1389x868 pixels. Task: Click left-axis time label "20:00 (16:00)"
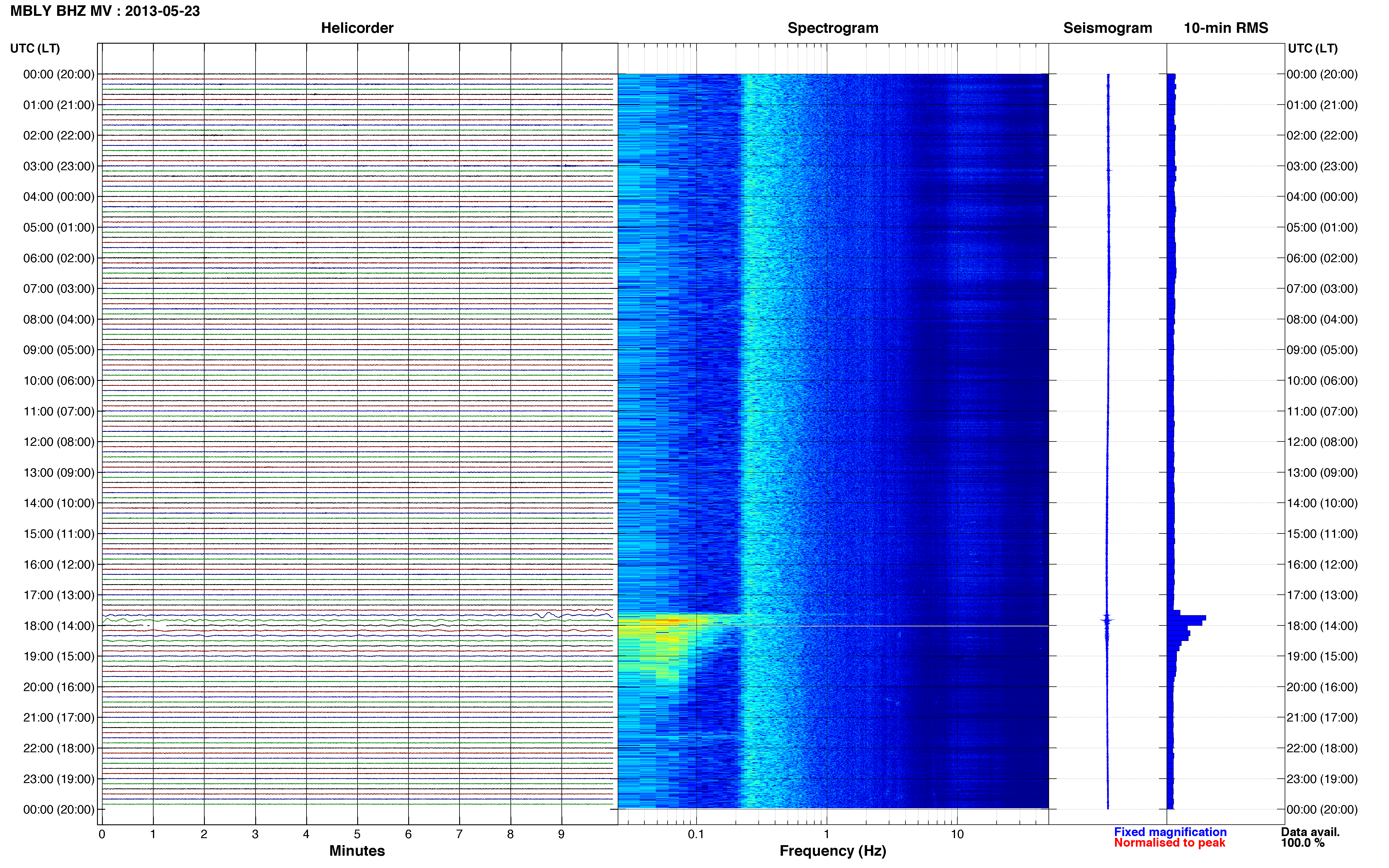point(59,687)
